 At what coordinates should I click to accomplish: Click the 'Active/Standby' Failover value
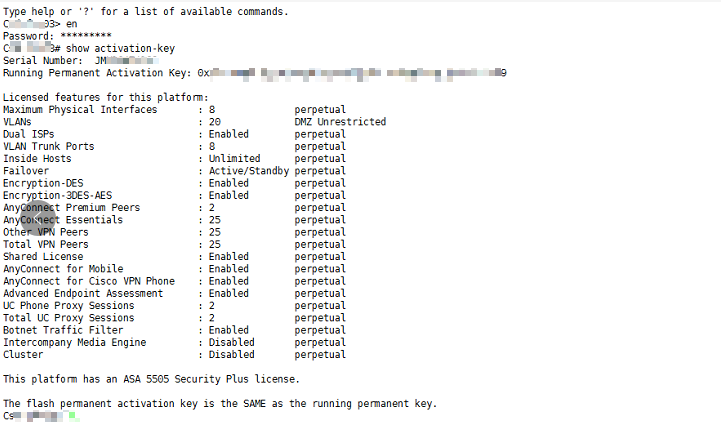pyautogui.click(x=249, y=171)
